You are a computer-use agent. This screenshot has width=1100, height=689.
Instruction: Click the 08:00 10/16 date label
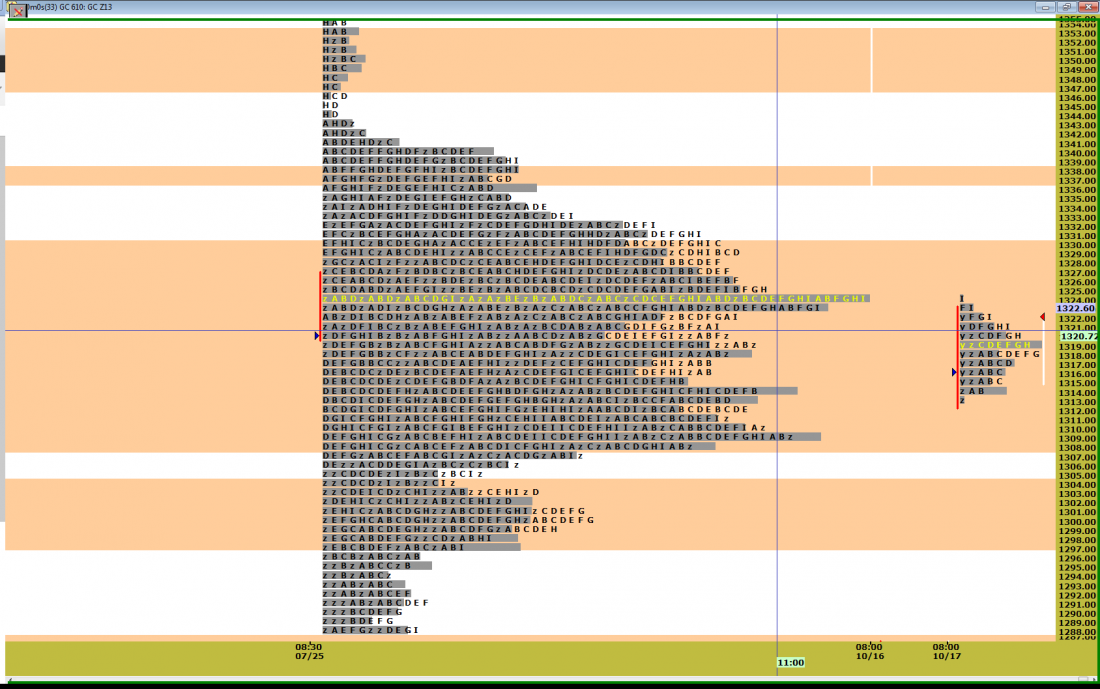[x=869, y=651]
